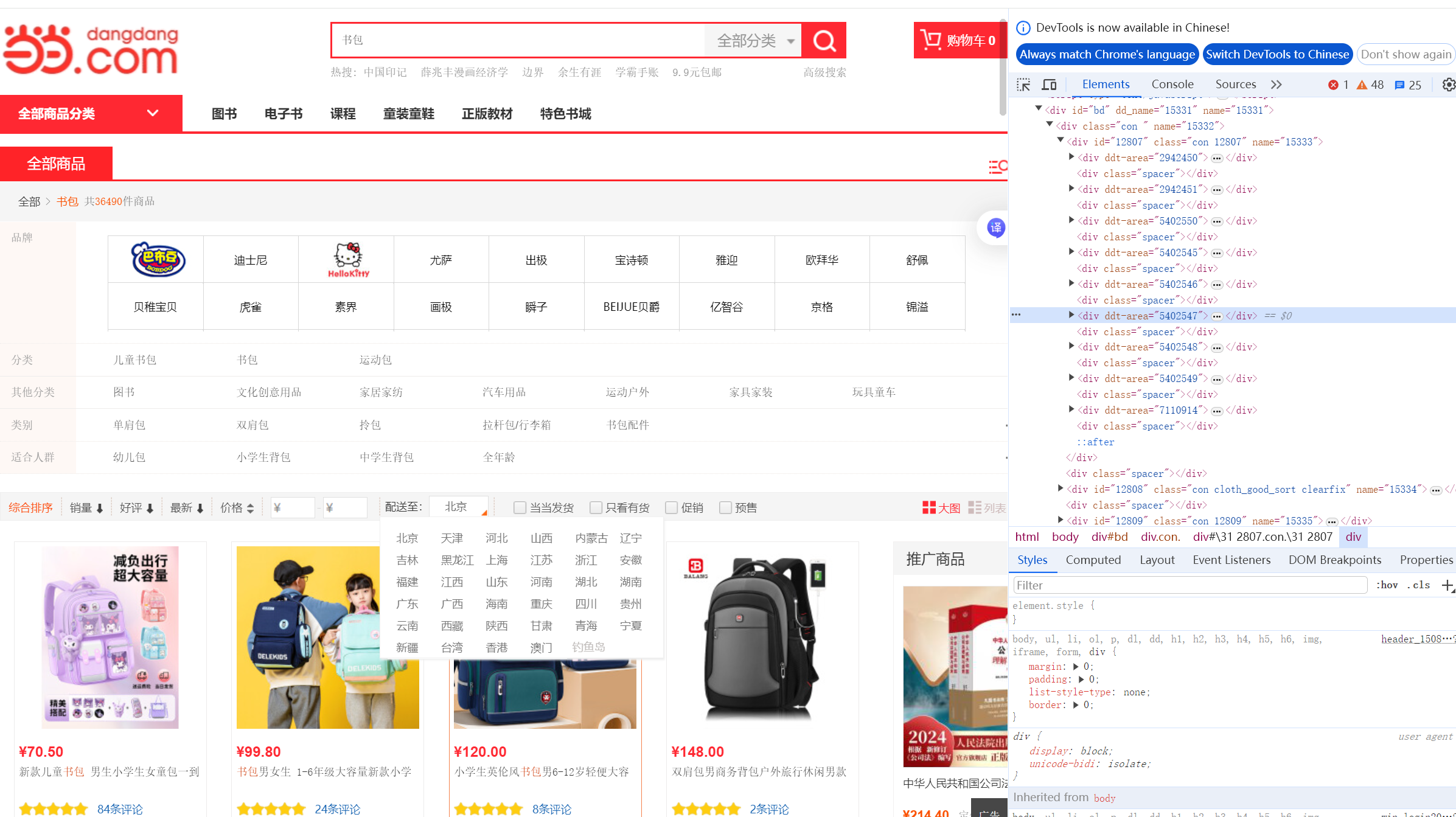The width and height of the screenshot is (1456, 817).
Task: Expand the ddt-area 5402547 div node
Action: pos(1071,315)
